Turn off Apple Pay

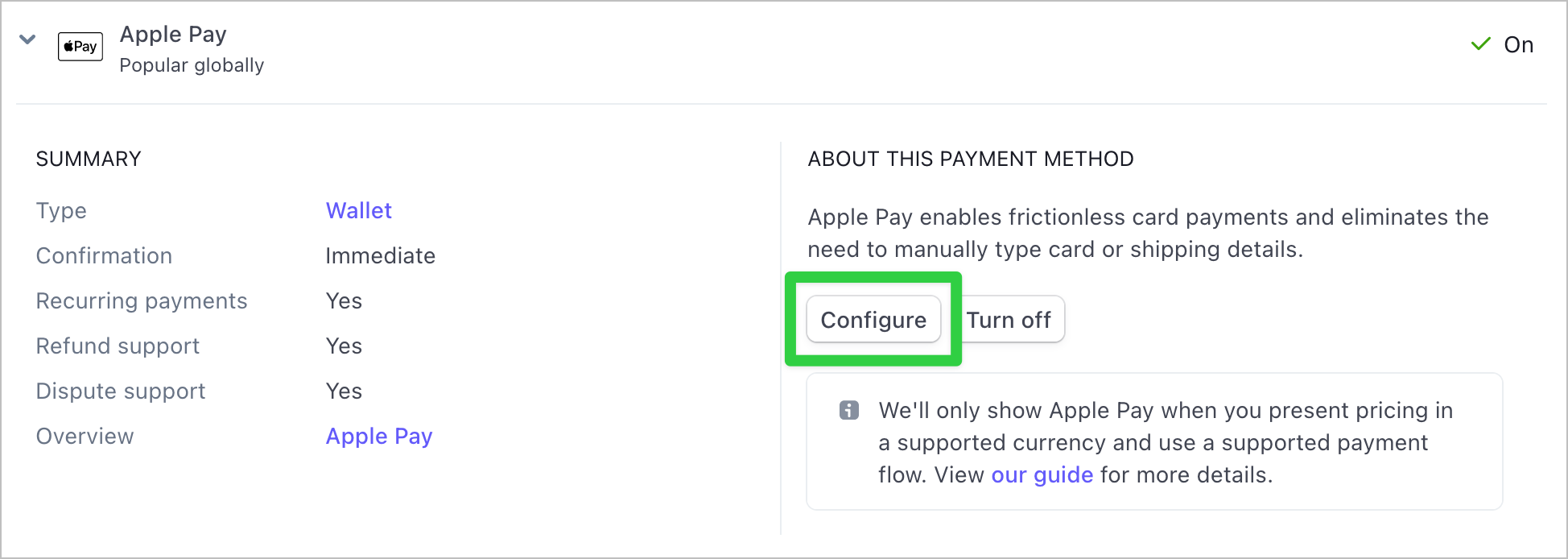point(1009,320)
